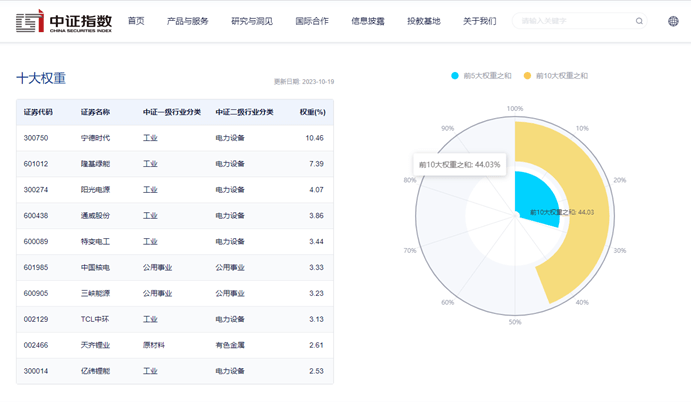The image size is (691, 402).
Task: Expand the 研究与洞见 menu
Action: pyautogui.click(x=252, y=21)
